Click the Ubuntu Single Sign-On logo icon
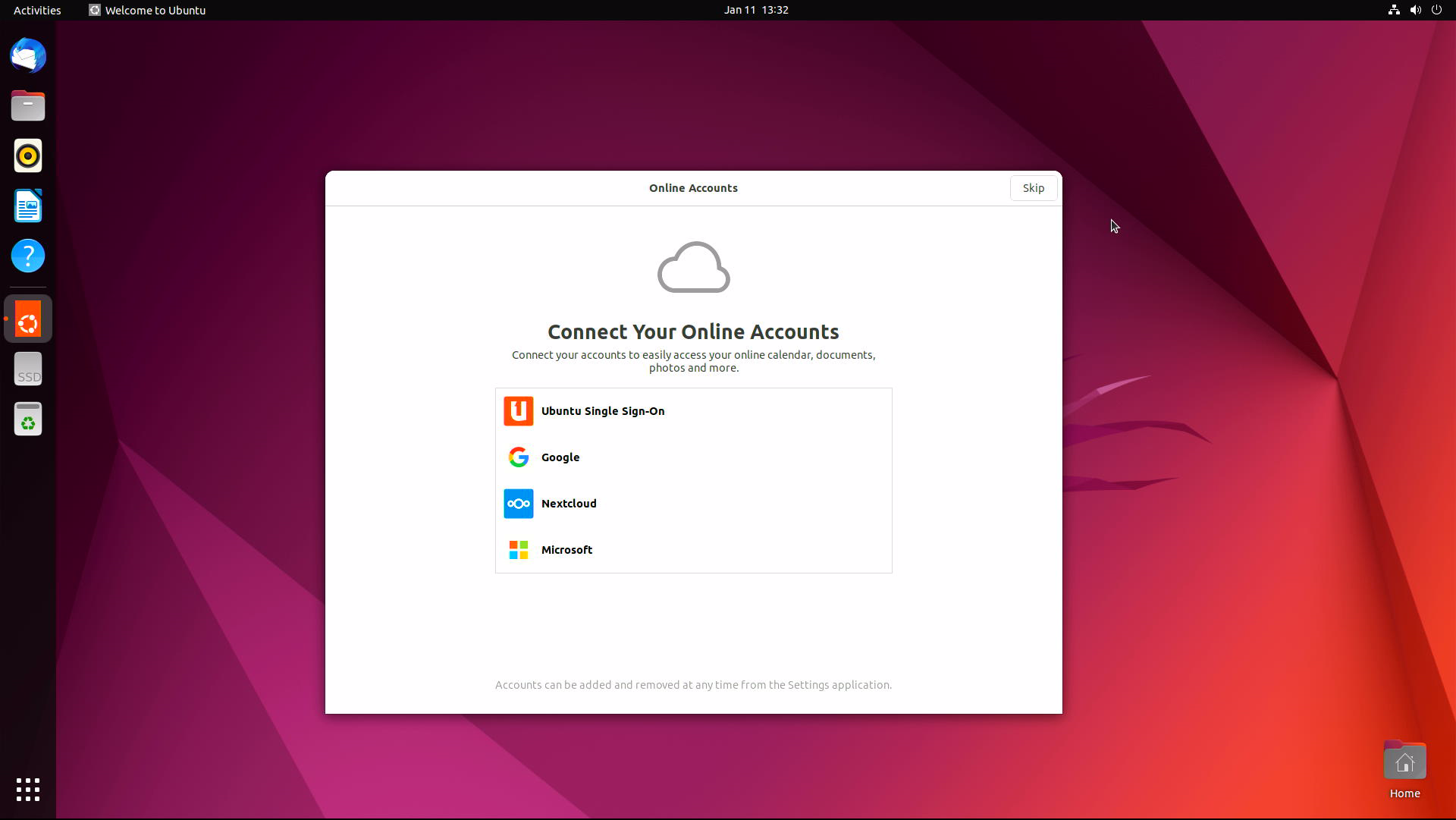 519,411
